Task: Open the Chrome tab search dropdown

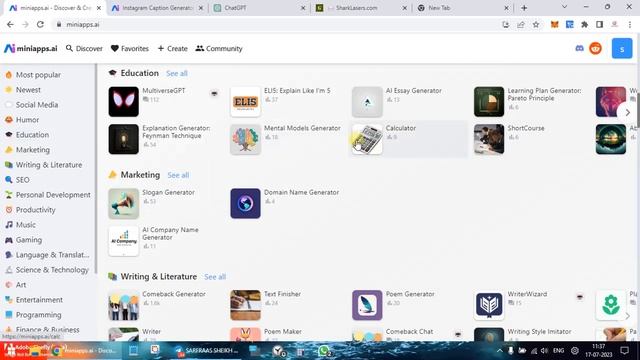Action: click(x=564, y=7)
